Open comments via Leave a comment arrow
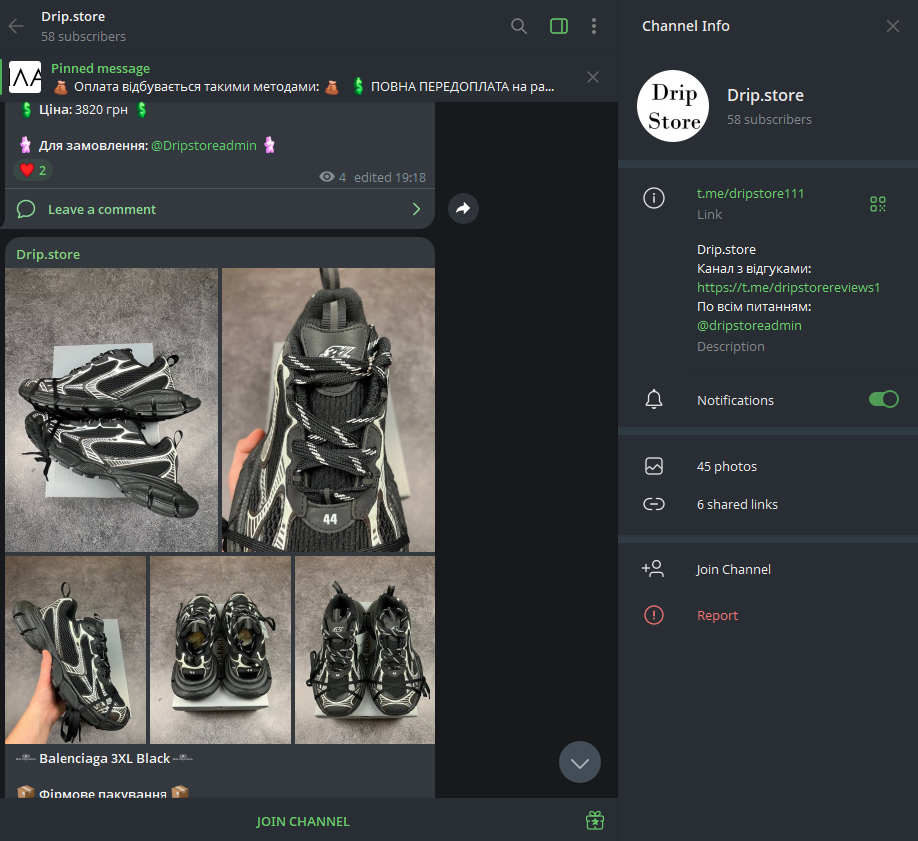 pyautogui.click(x=417, y=208)
